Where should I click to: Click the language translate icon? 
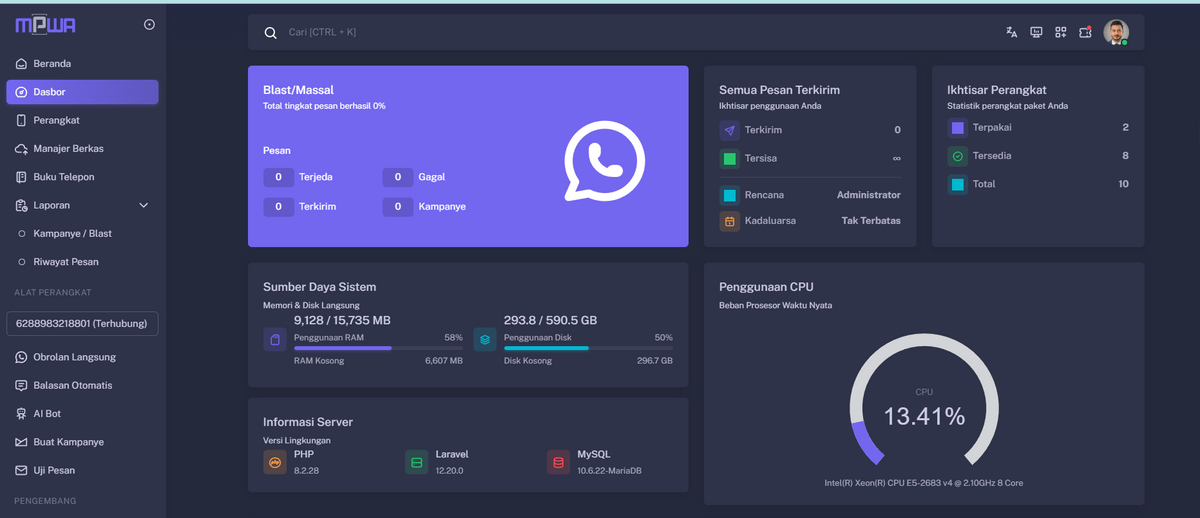[x=1011, y=32]
